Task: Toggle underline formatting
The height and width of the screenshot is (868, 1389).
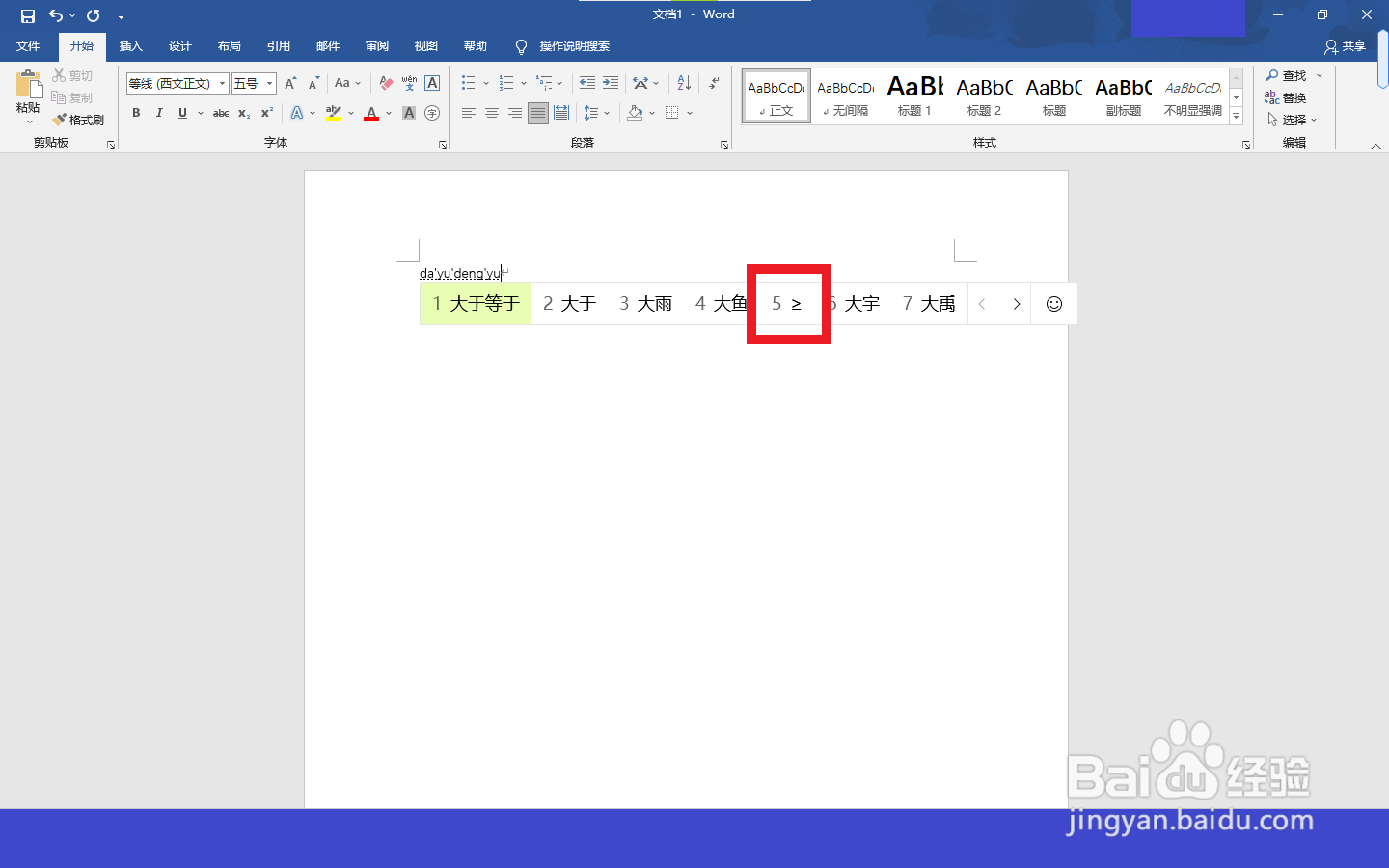Action: [182, 113]
